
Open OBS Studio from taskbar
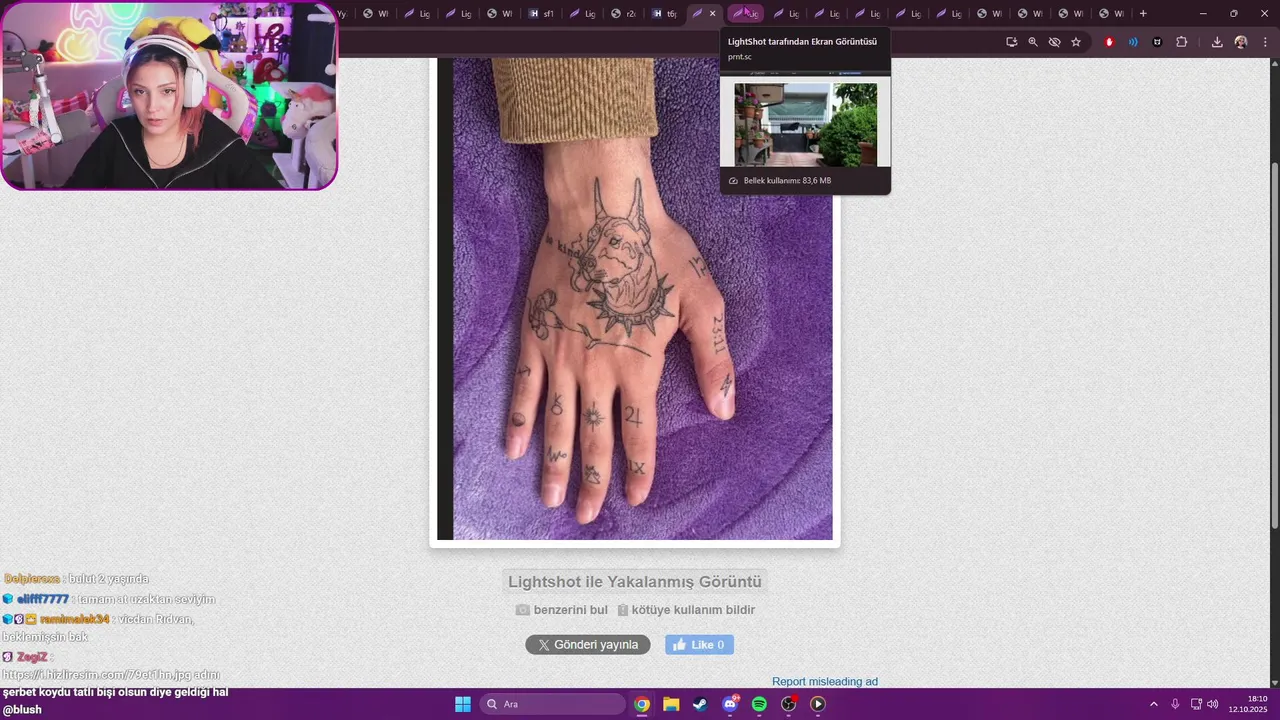coord(789,704)
